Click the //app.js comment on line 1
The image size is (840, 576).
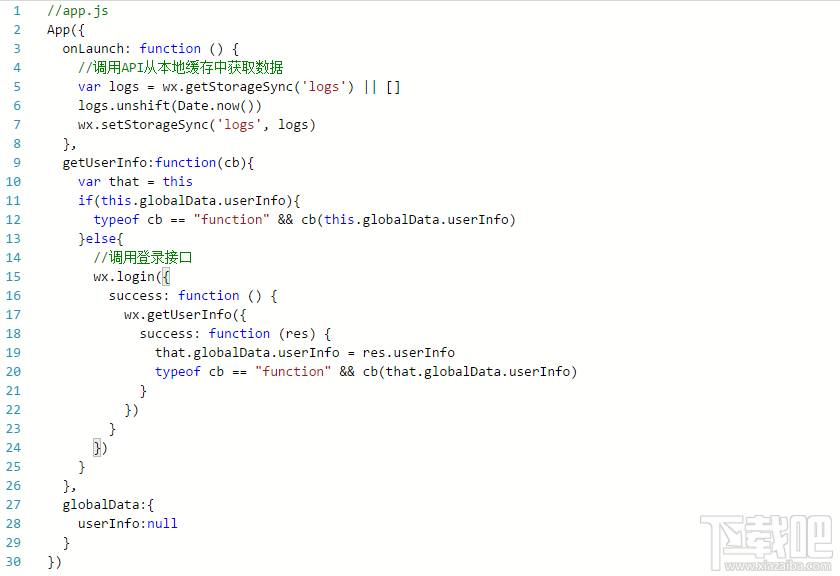(78, 11)
